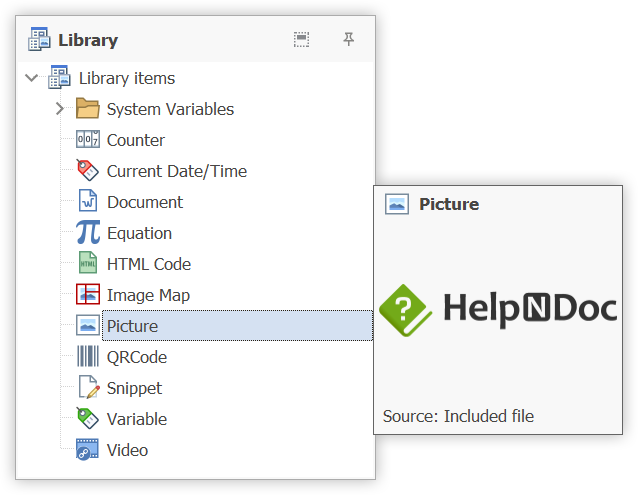The height and width of the screenshot is (495, 638).
Task: Click the Current Date/Time red tag icon
Action: (87, 170)
